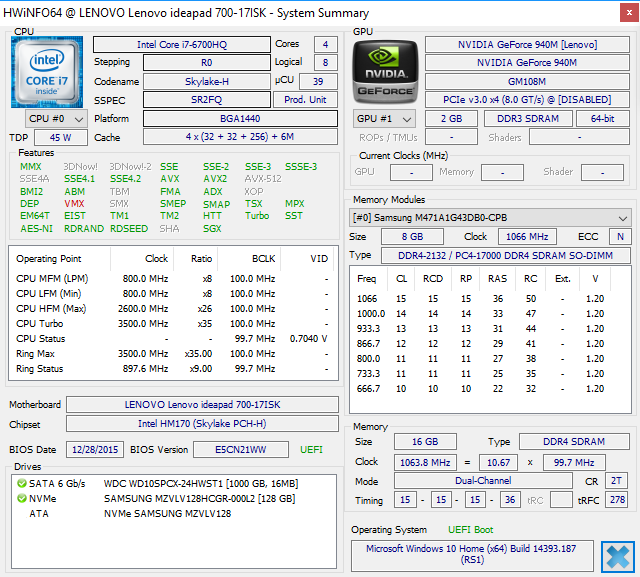This screenshot has width=640, height=577.
Task: Click the TDP 45 W button
Action: tap(60, 138)
